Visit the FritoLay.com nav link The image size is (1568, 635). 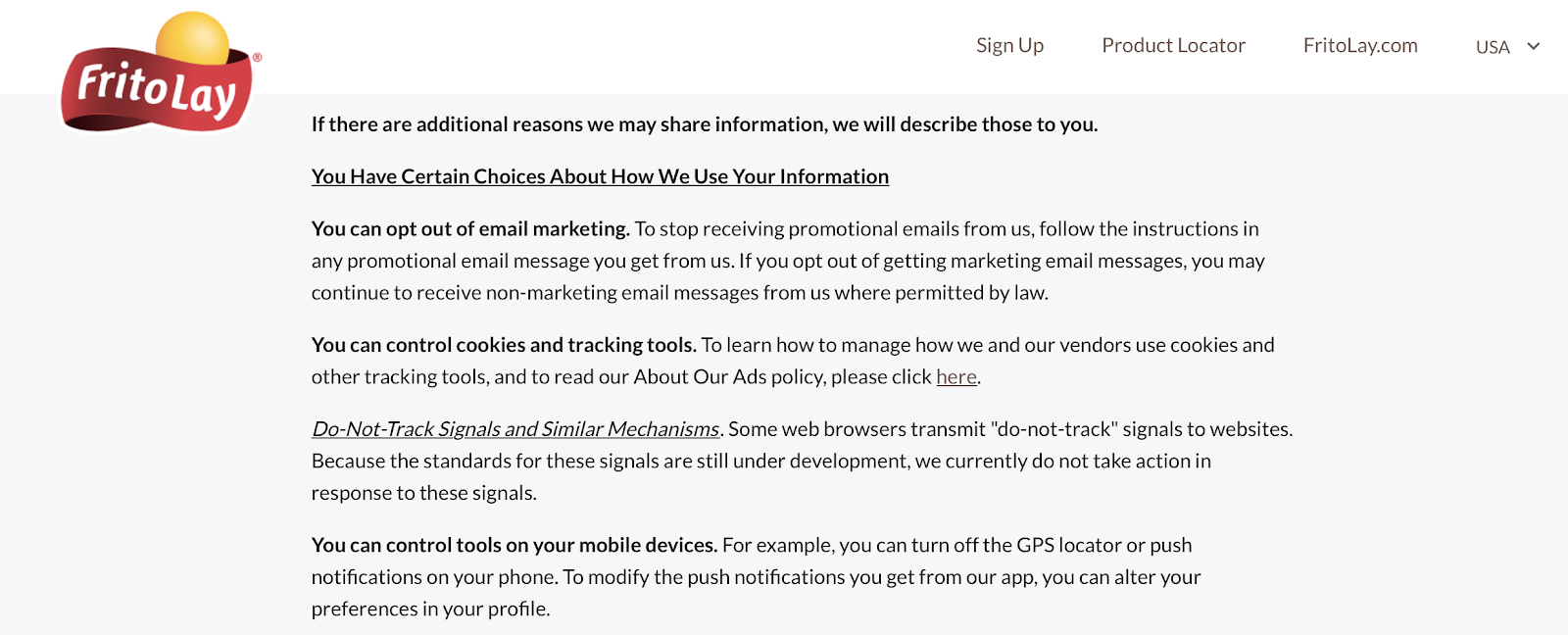coord(1359,46)
